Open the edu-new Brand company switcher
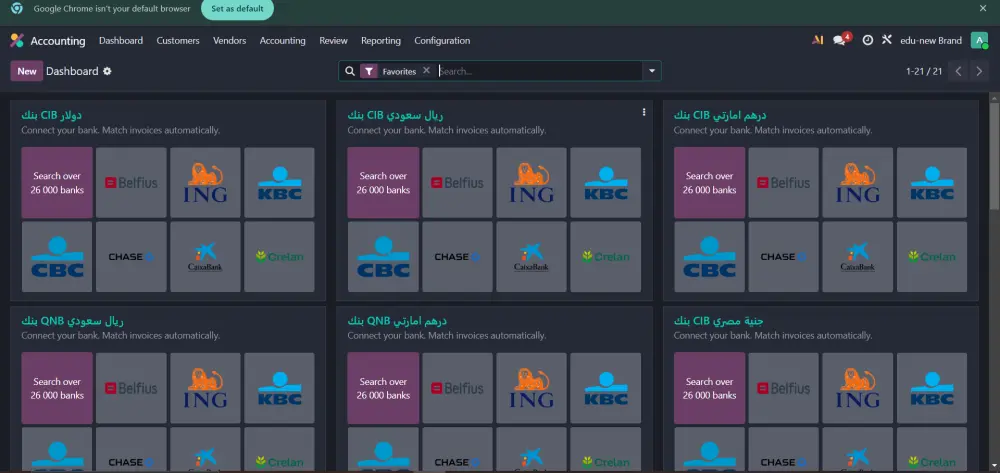The image size is (1000, 473). pyautogui.click(x=930, y=40)
